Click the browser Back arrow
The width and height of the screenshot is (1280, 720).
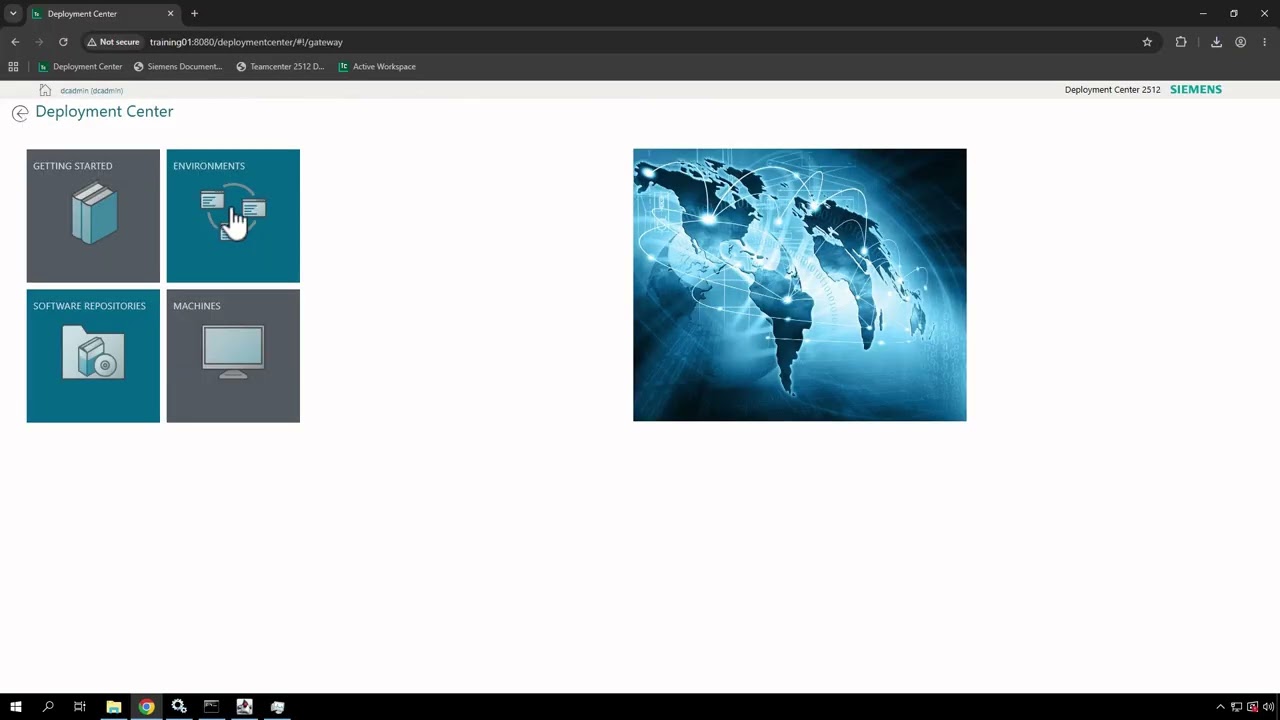[15, 42]
